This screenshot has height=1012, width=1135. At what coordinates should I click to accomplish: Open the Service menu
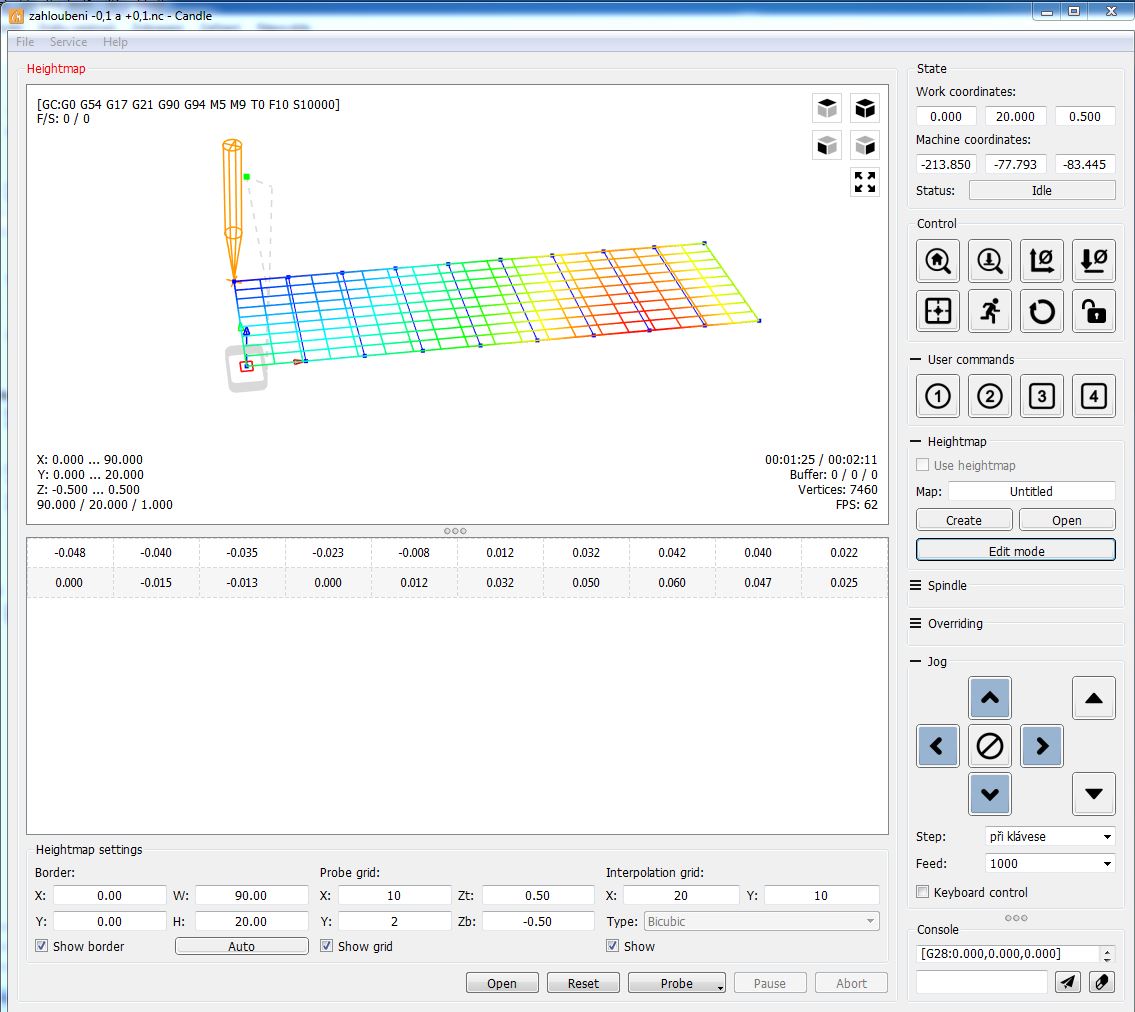point(68,42)
